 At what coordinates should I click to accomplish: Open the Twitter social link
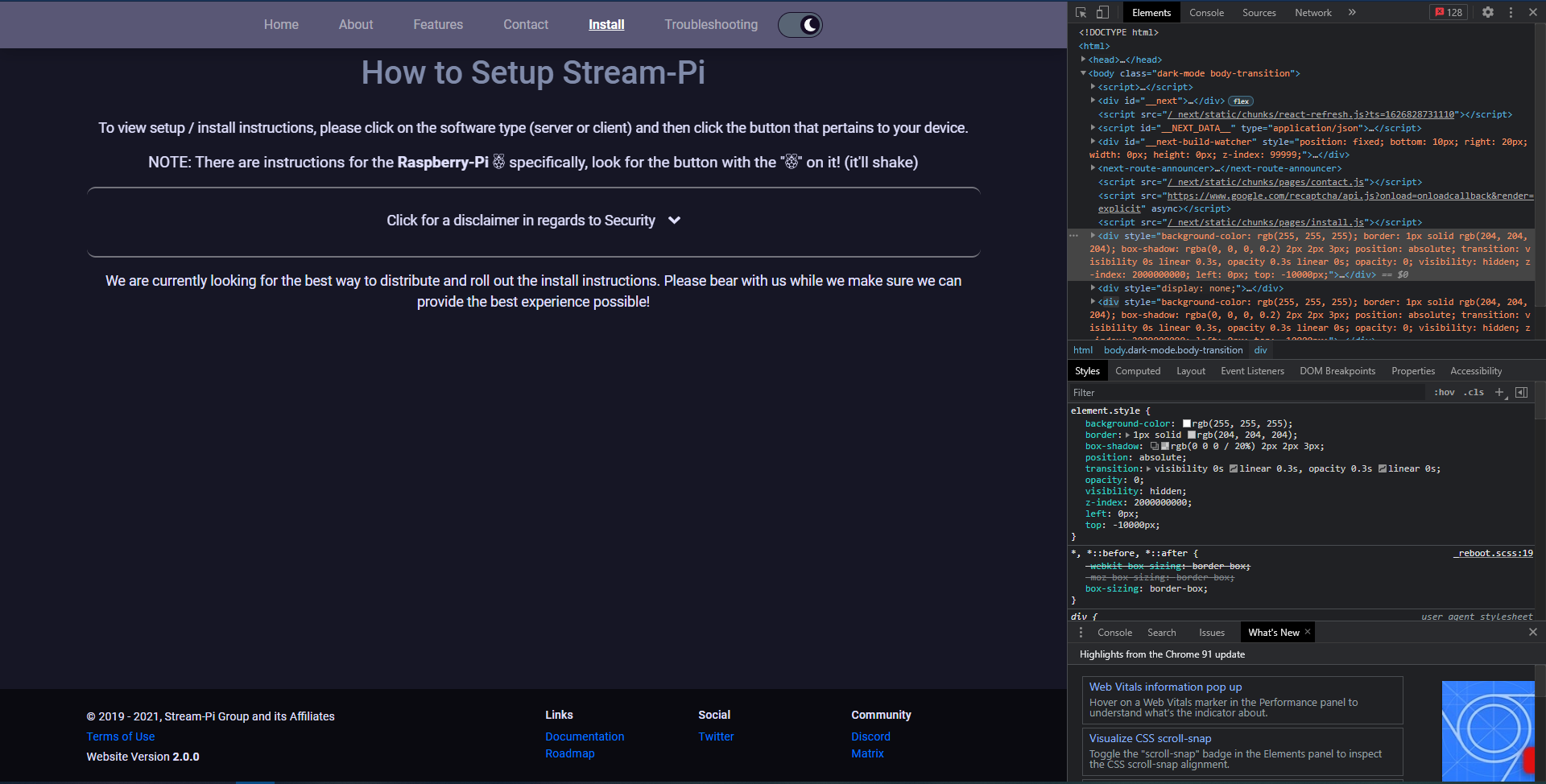coord(716,737)
